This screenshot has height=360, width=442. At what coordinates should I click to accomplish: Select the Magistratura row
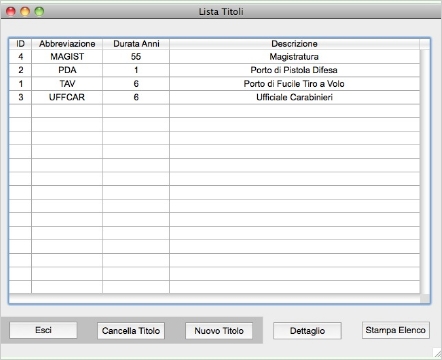[x=214, y=57]
